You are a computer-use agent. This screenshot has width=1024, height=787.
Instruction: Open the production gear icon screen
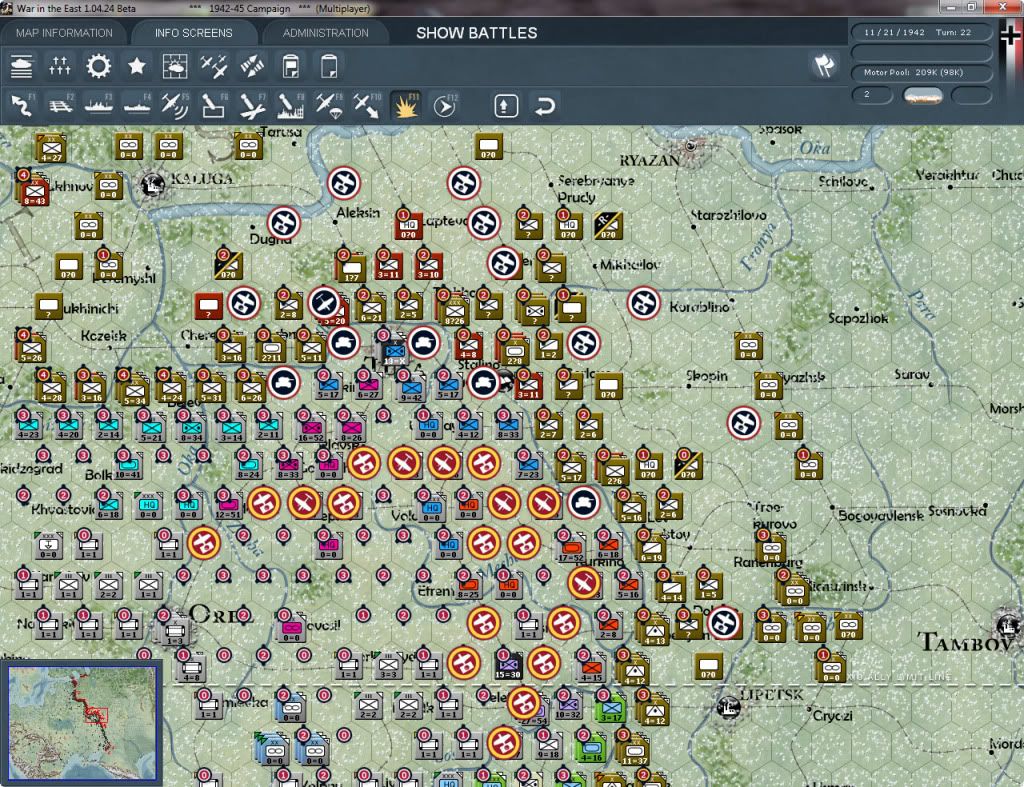99,66
